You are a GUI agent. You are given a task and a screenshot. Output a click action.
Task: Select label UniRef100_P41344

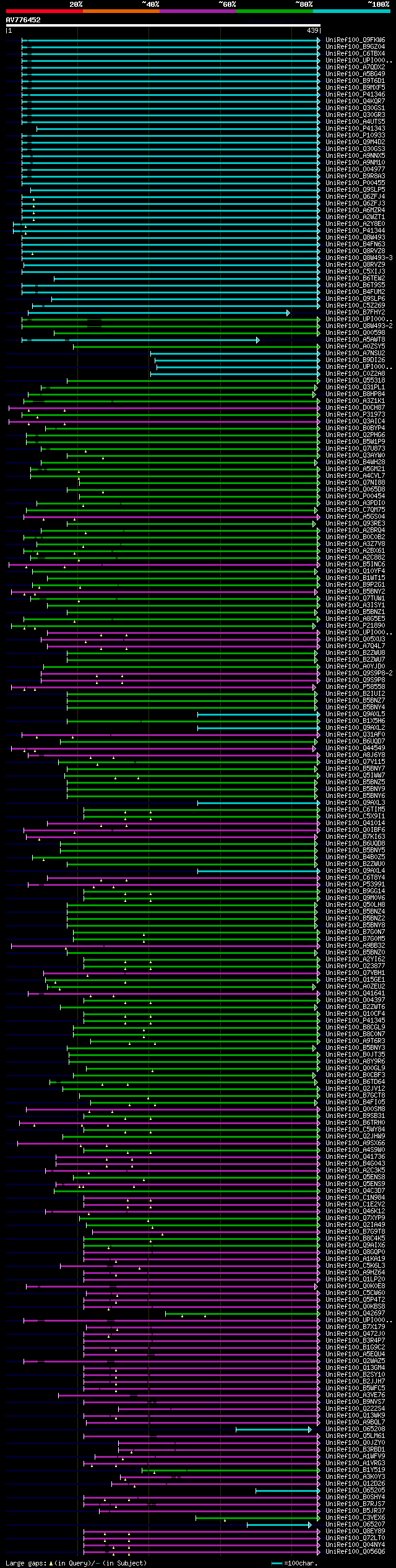355,230
